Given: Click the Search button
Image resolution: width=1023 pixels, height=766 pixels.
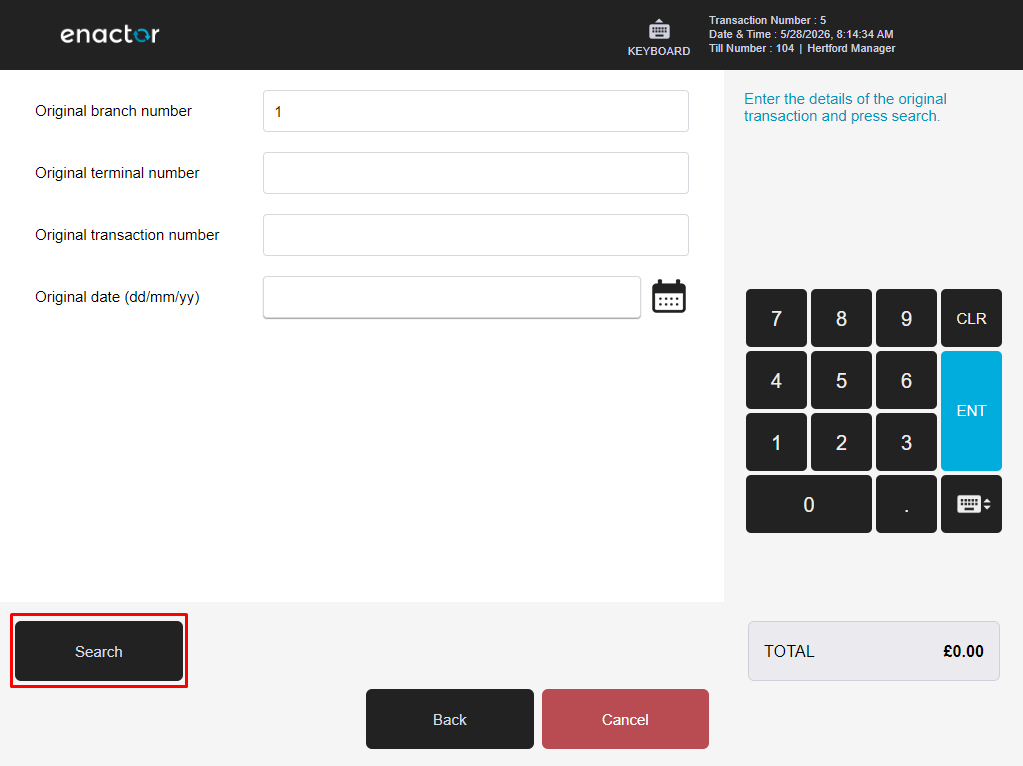Looking at the screenshot, I should pos(99,651).
